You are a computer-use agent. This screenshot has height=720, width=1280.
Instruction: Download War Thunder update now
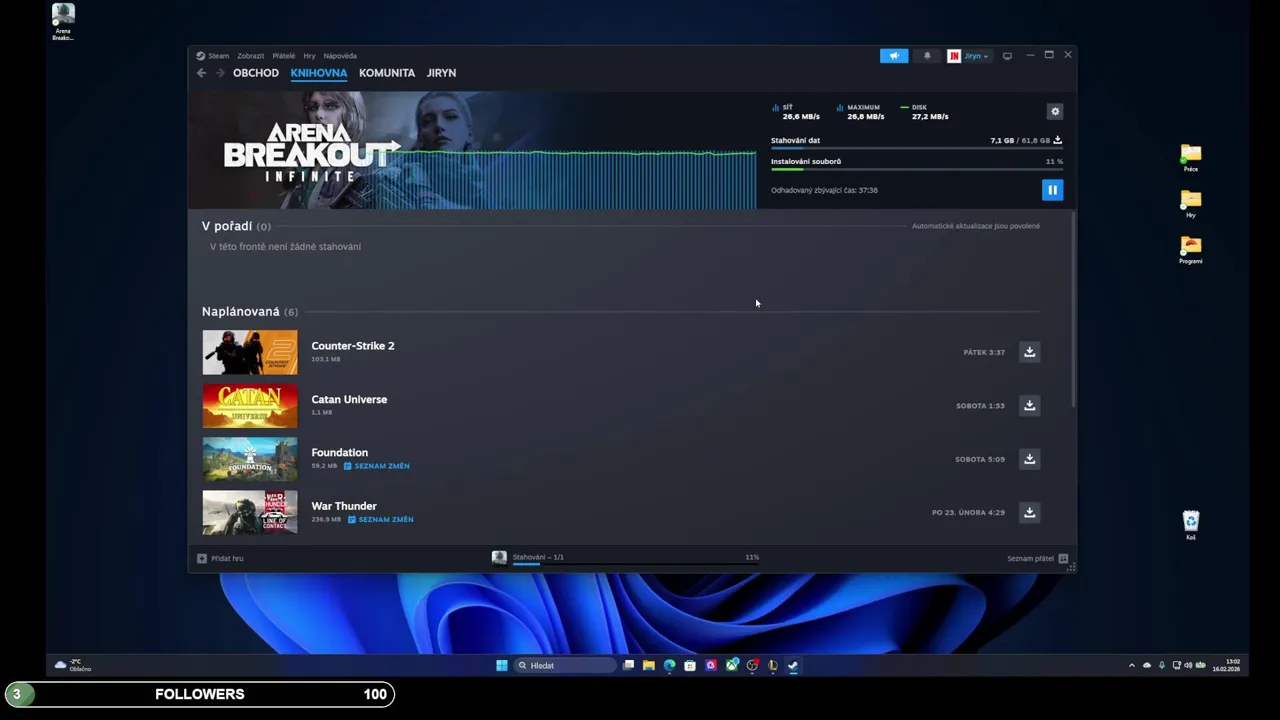(1029, 512)
